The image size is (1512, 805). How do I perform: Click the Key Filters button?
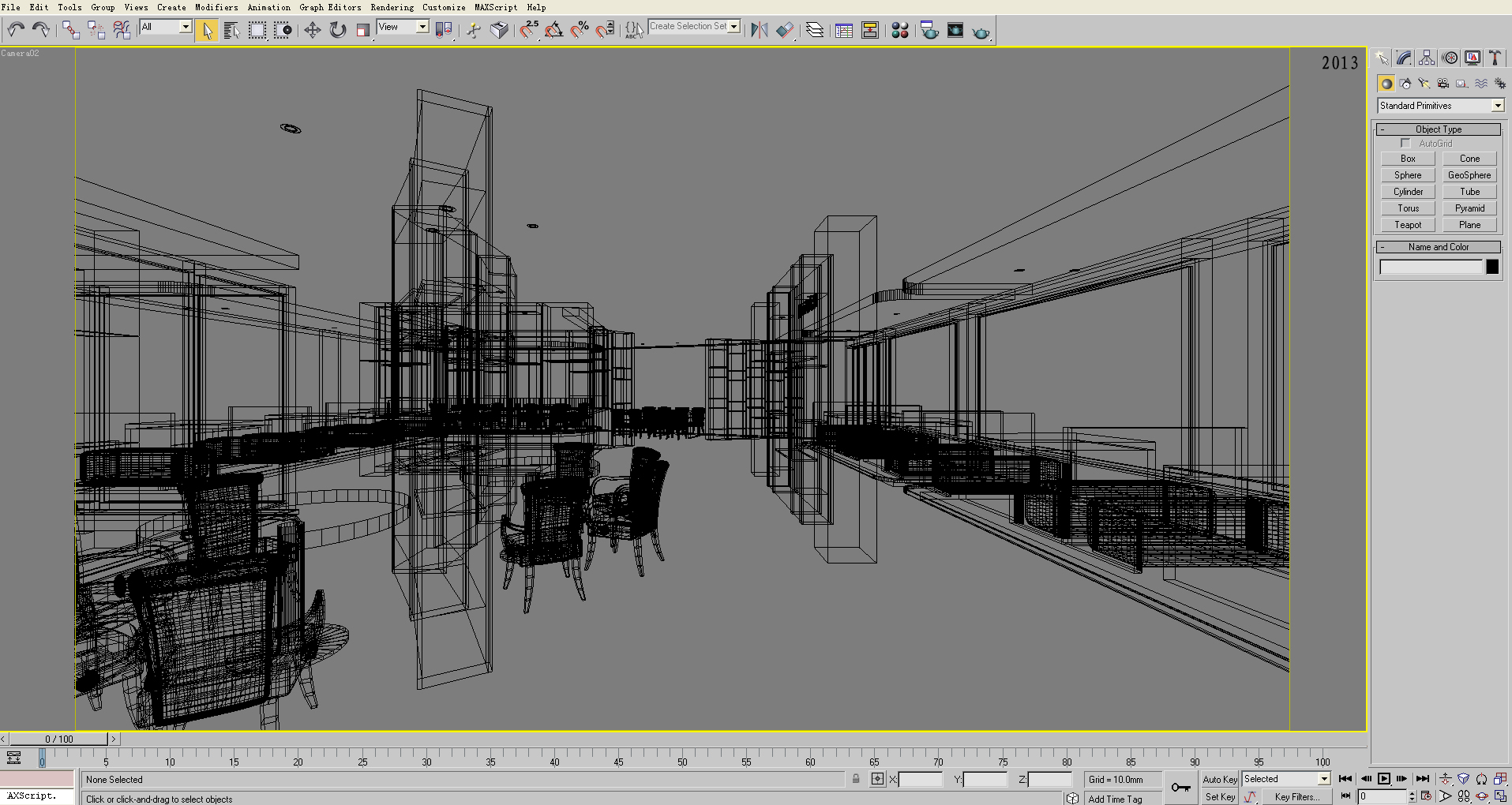(1296, 796)
